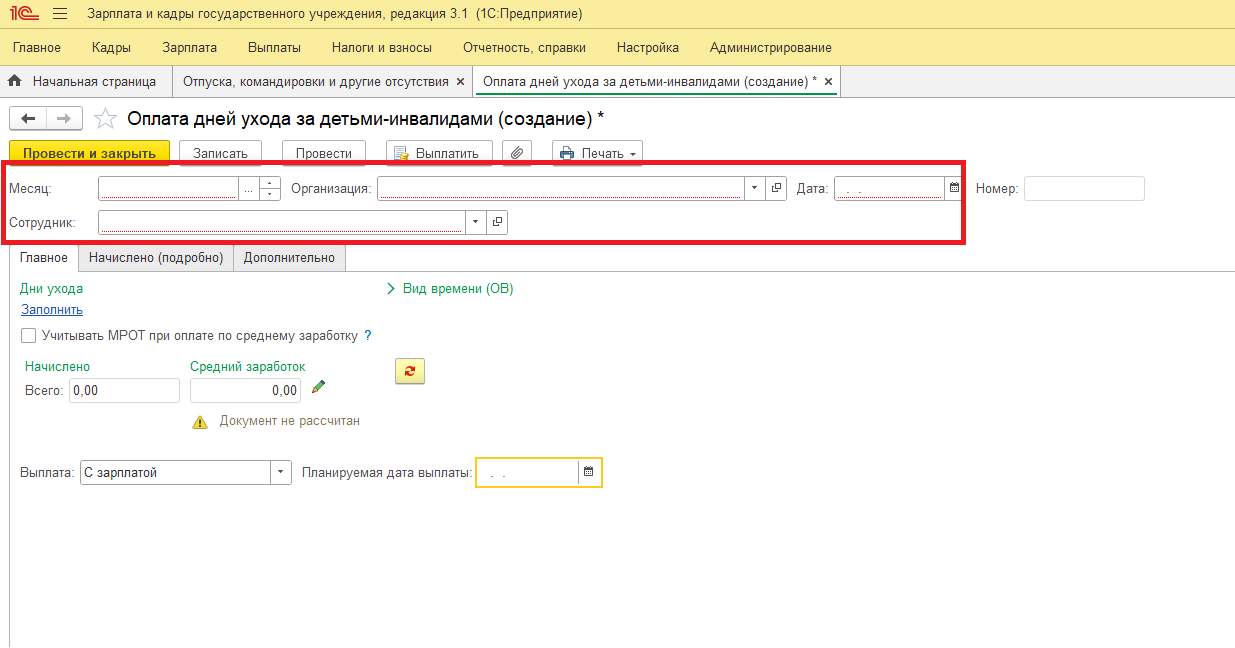This screenshot has width=1235, height=648.
Task: Open the Зарплата menu
Action: [190, 47]
